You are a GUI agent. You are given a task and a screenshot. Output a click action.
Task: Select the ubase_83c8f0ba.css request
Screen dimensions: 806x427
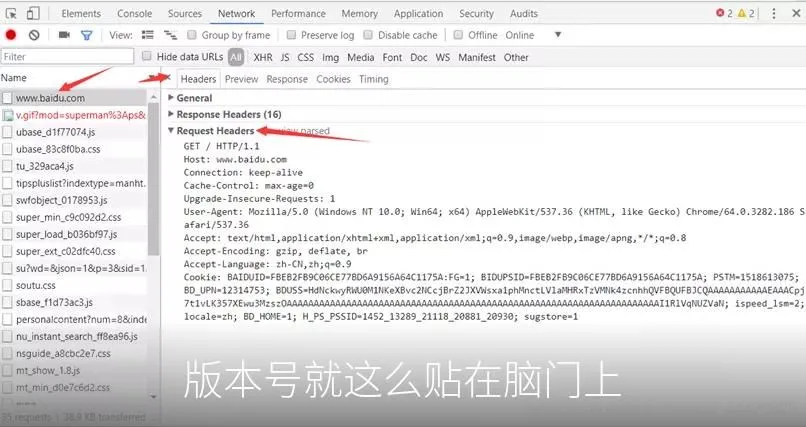click(74, 149)
